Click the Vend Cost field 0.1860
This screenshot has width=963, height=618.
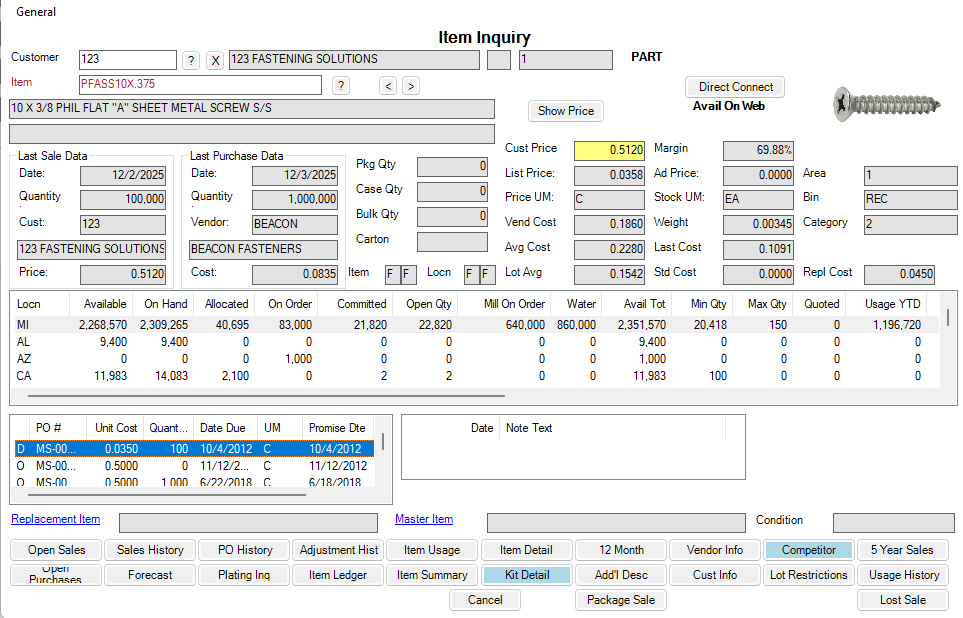pyautogui.click(x=609, y=225)
